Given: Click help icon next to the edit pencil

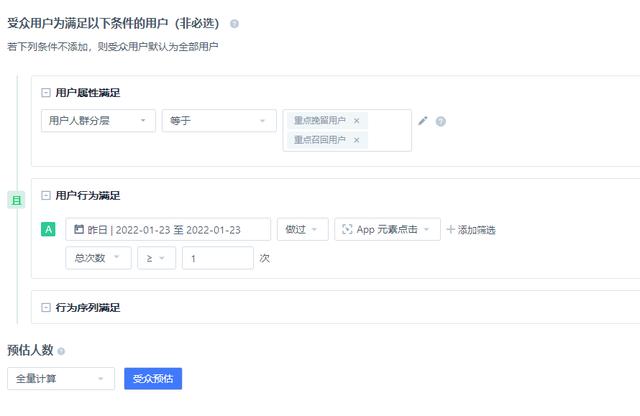Looking at the screenshot, I should (441, 122).
